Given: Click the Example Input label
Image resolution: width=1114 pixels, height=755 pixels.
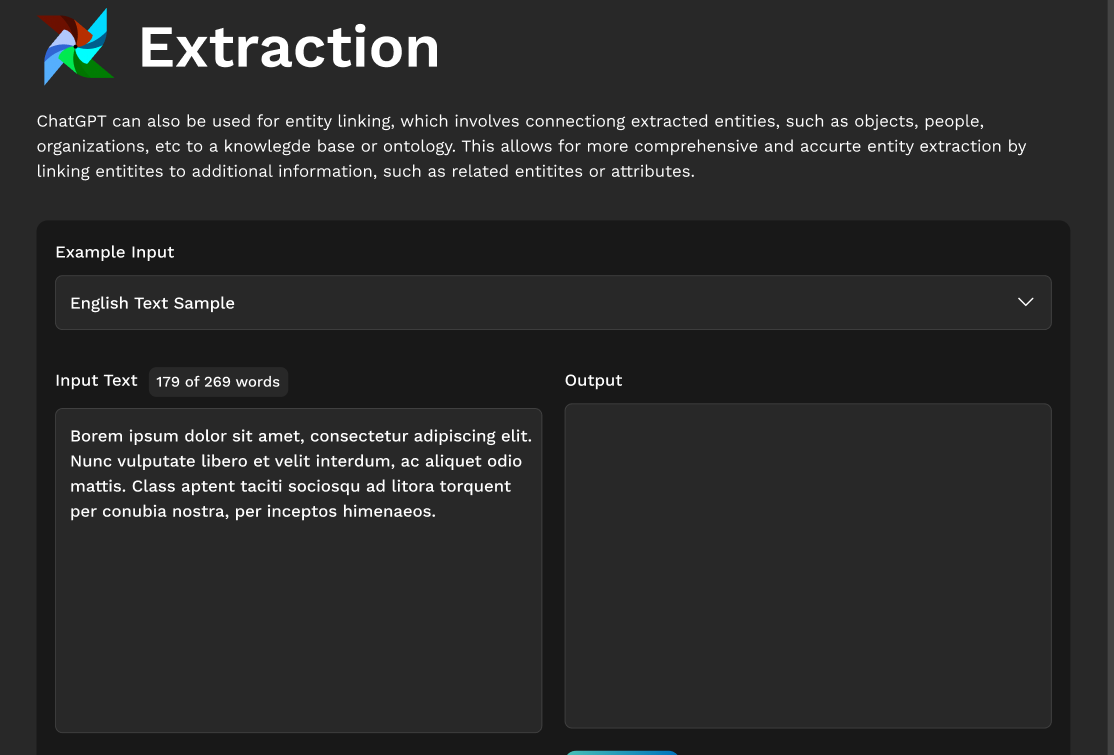Looking at the screenshot, I should 115,252.
